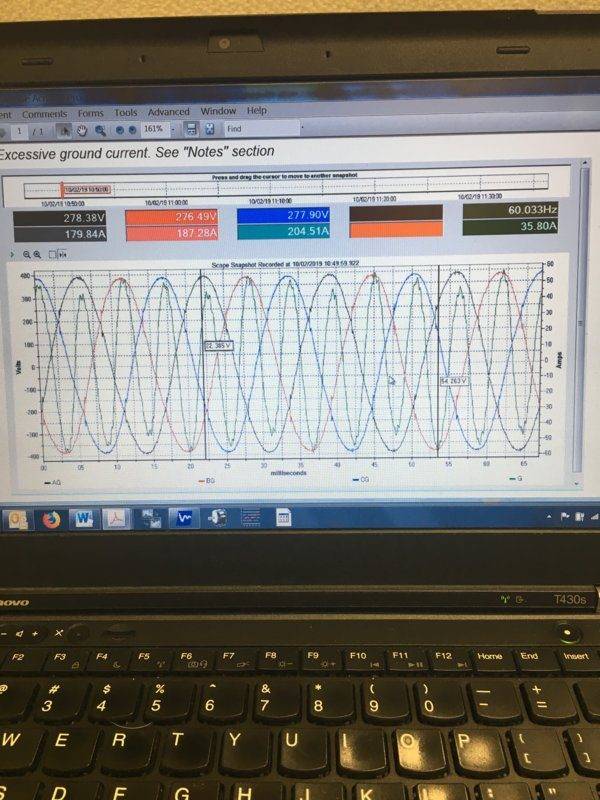600x800 pixels.
Task: Click the Action Center flag tray icon
Action: point(565,516)
